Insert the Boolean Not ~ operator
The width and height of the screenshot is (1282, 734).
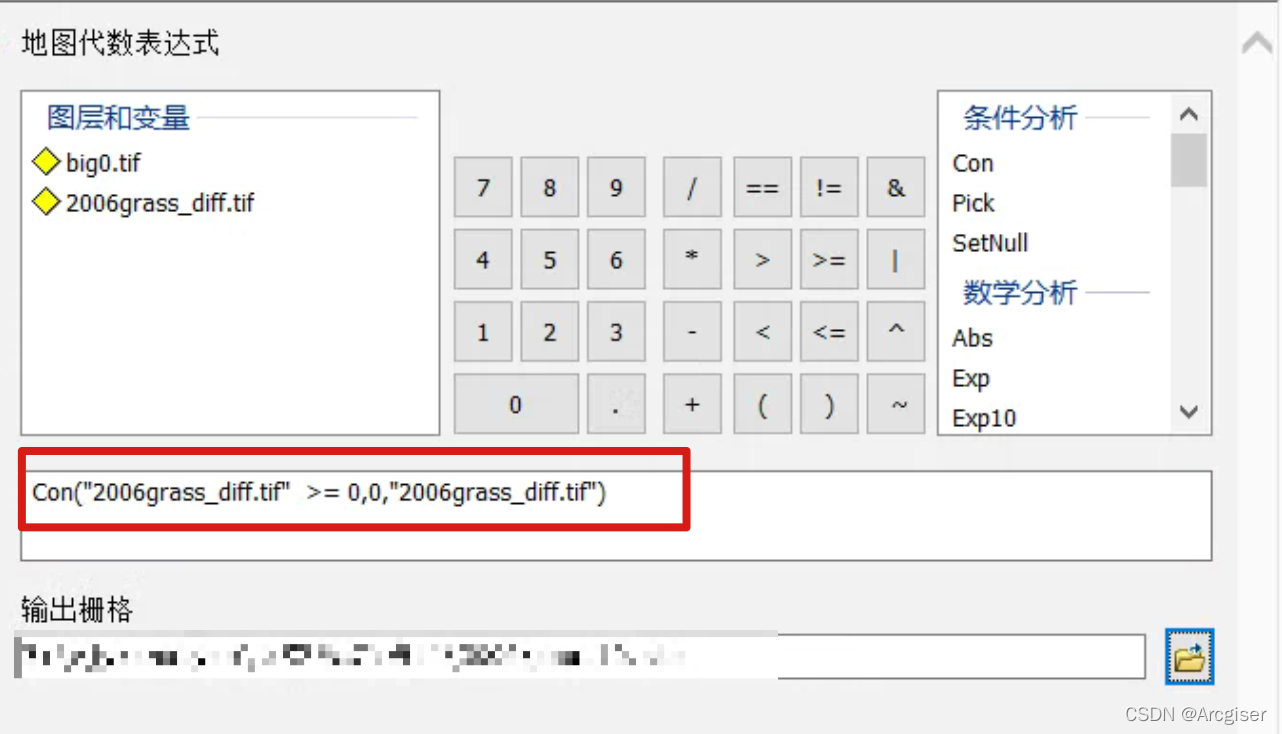[896, 404]
